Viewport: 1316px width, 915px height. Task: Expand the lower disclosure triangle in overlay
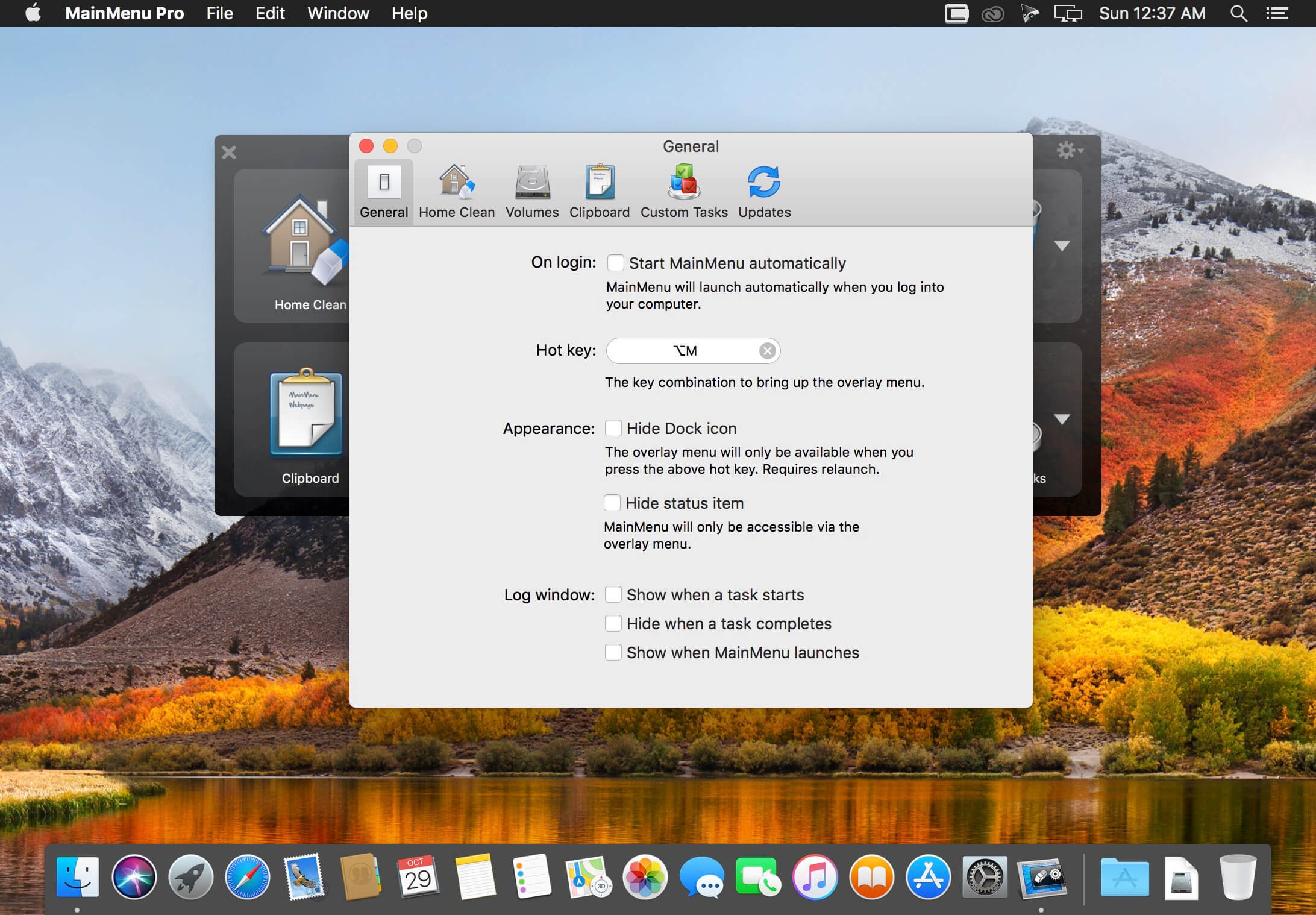1062,419
